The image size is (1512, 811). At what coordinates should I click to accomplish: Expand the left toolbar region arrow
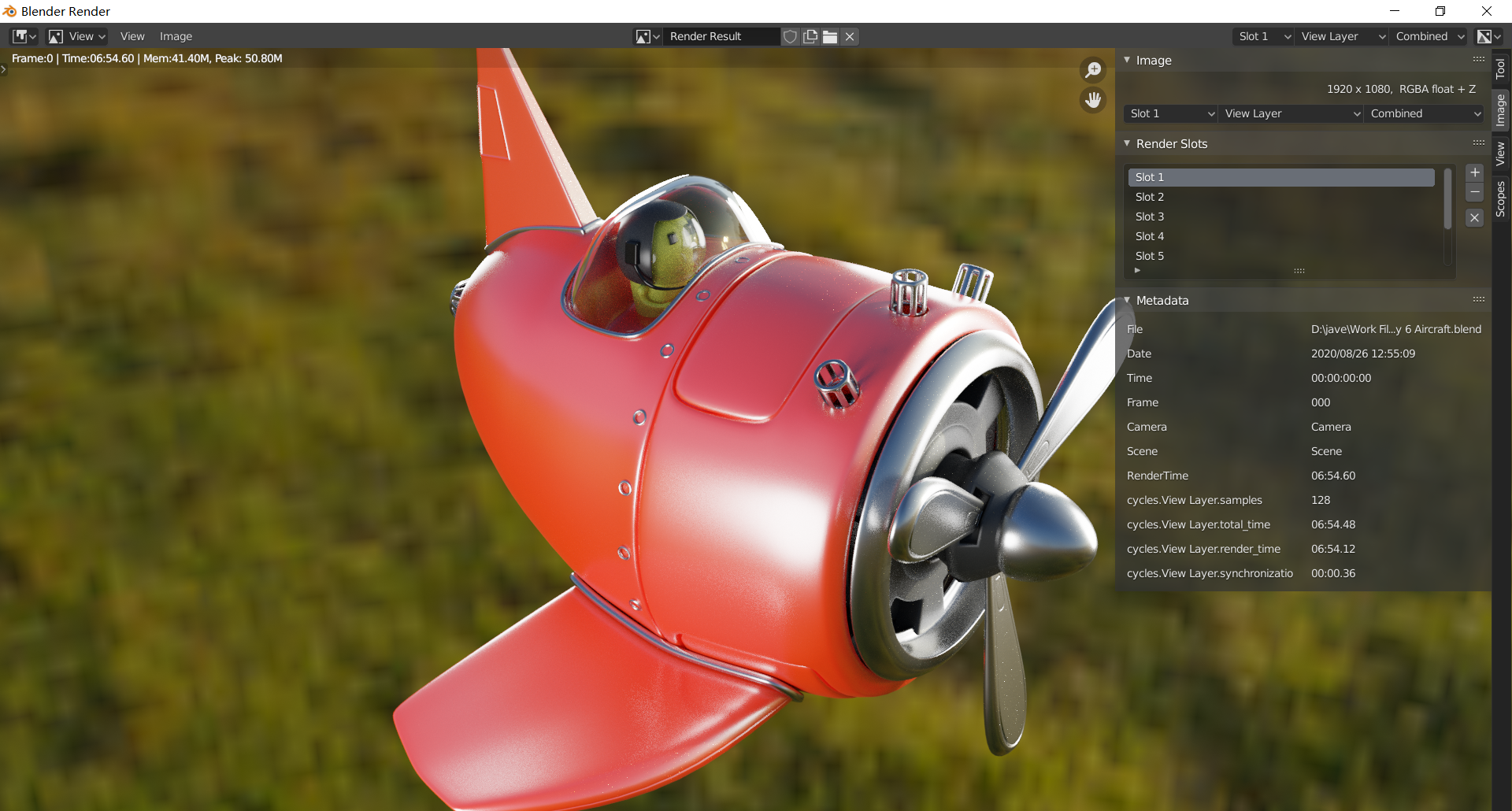pyautogui.click(x=3, y=69)
